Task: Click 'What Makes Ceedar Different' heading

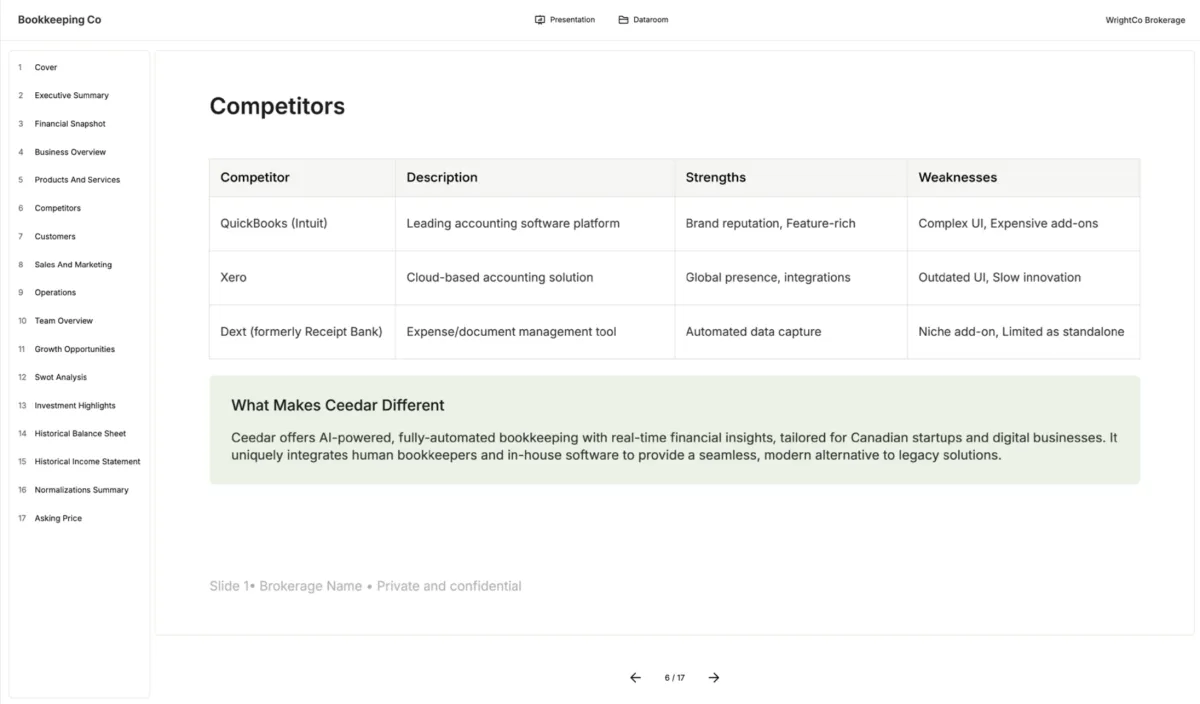Action: click(x=338, y=405)
